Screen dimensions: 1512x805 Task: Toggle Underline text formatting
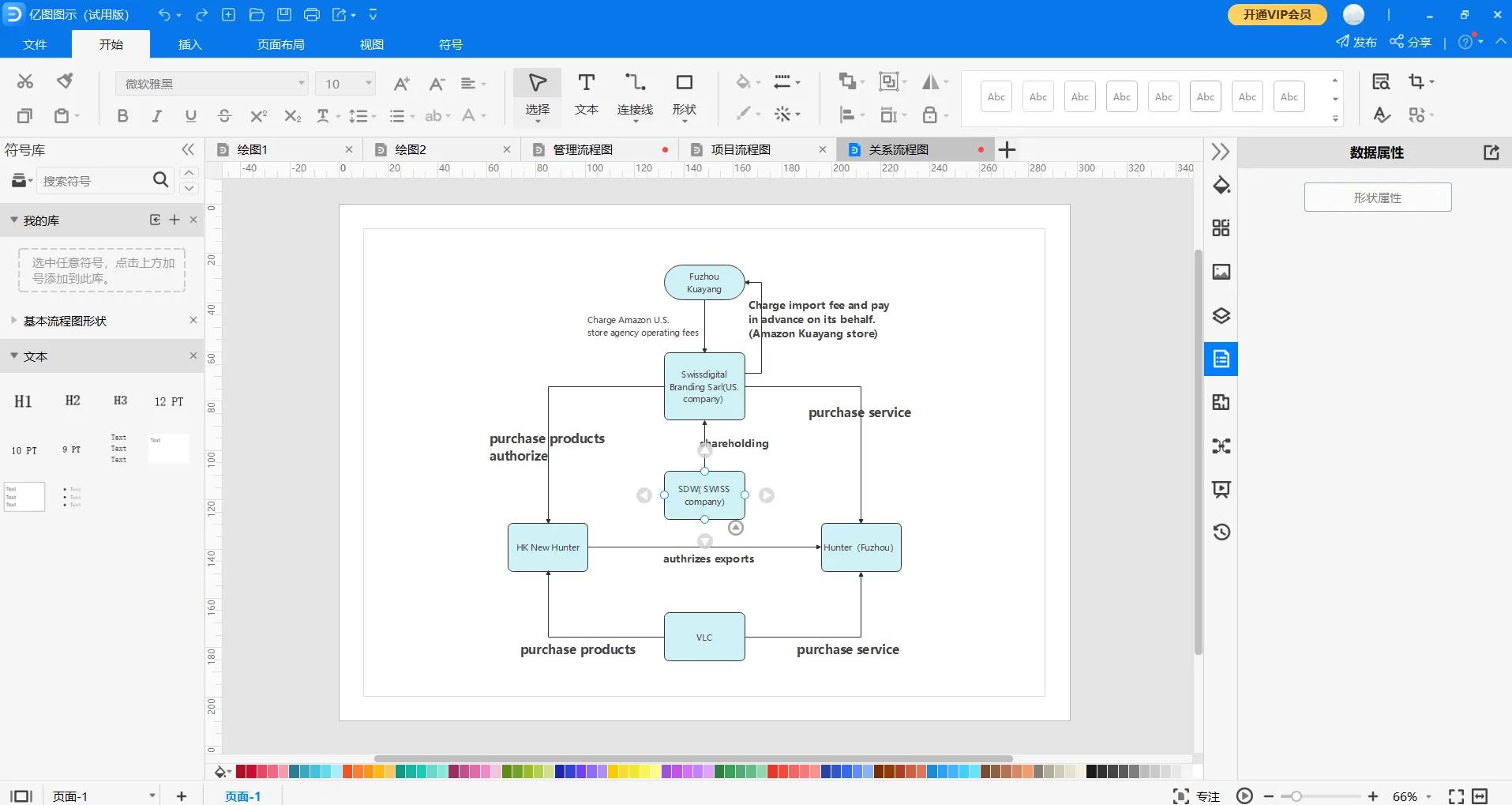(190, 116)
